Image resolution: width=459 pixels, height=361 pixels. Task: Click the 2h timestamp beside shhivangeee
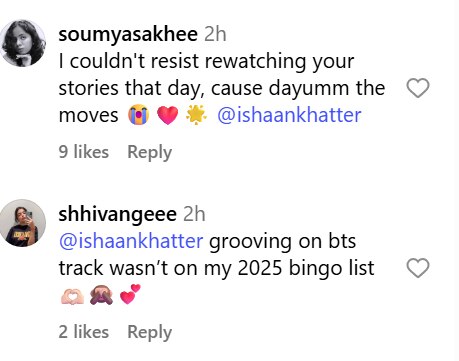[x=194, y=214]
